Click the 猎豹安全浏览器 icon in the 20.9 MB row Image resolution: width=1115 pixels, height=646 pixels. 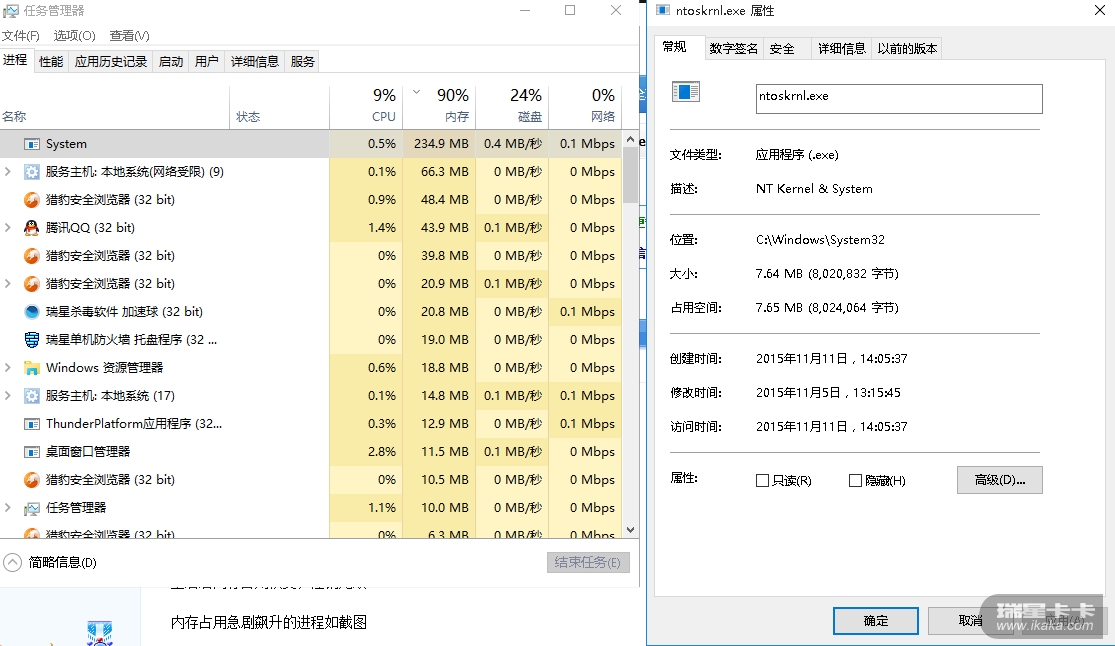click(31, 284)
